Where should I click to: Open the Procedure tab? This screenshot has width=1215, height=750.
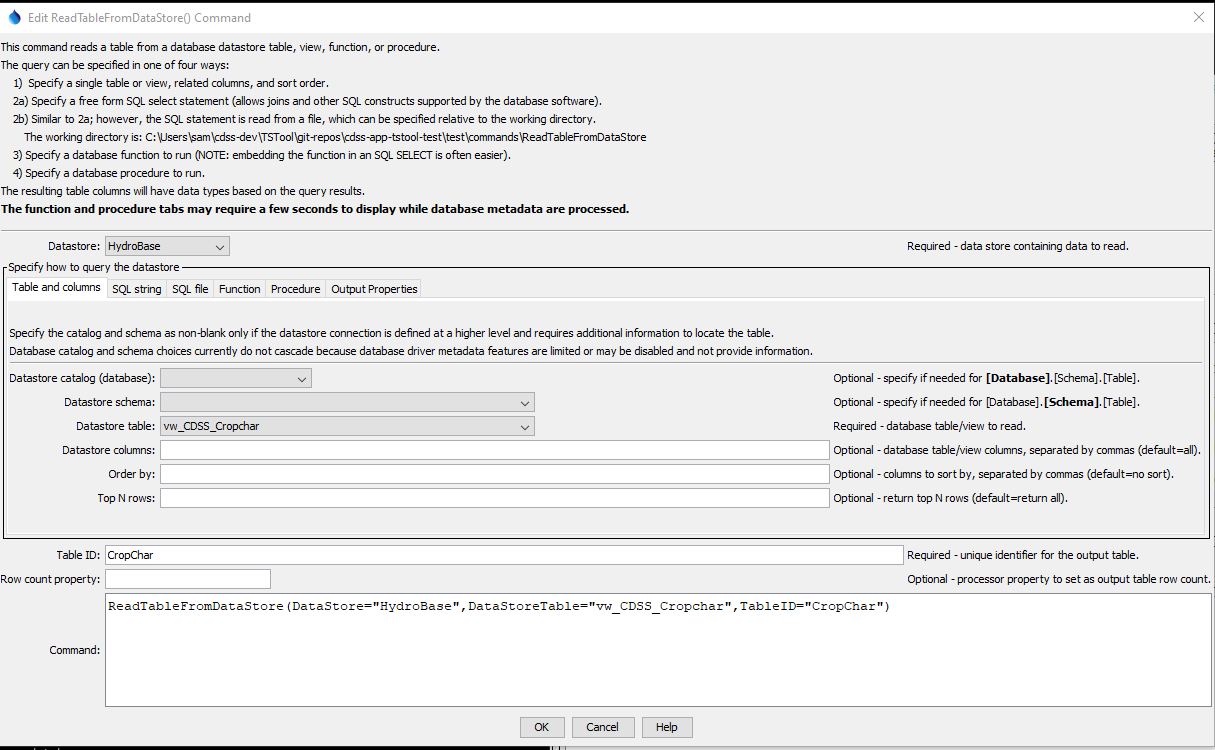point(296,289)
